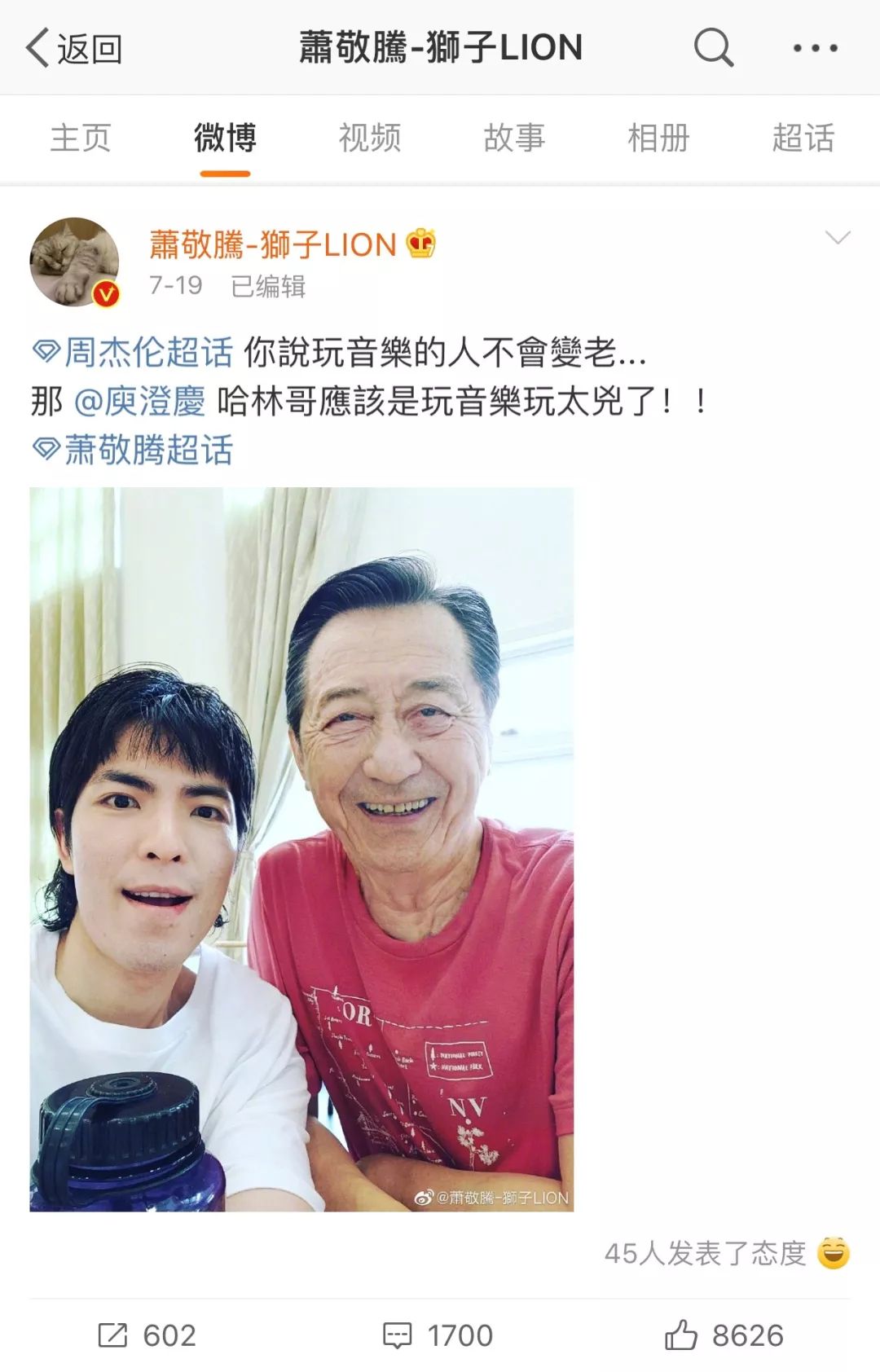Select the 故事 tab

pos(514,138)
